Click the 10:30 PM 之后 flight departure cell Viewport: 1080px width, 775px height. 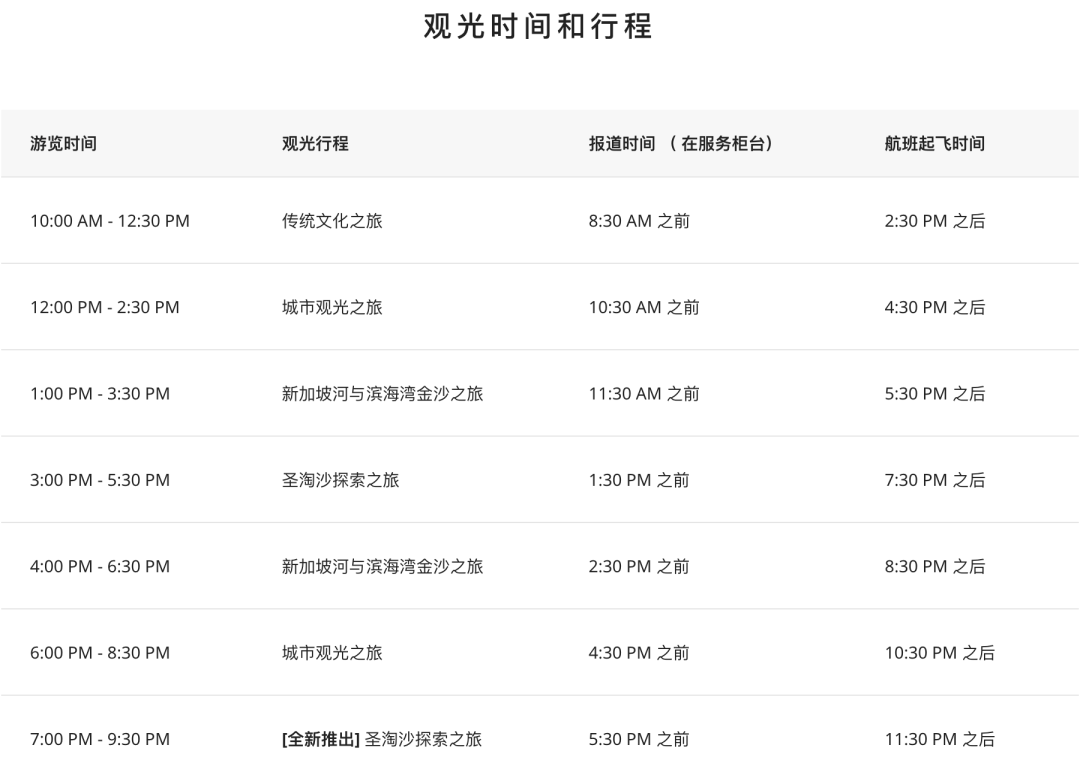(x=939, y=652)
